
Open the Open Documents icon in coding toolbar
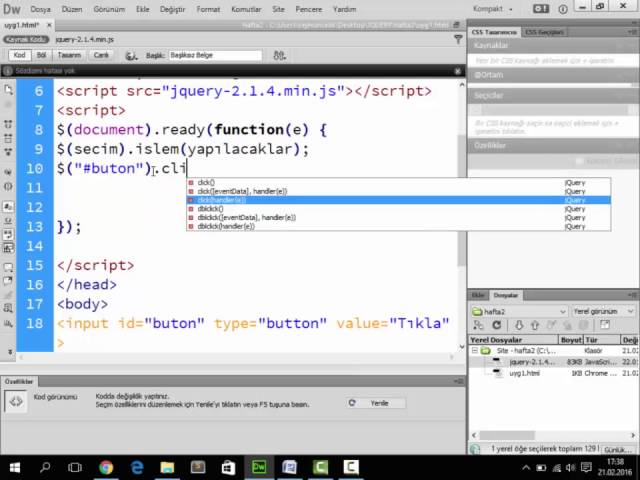8,90
